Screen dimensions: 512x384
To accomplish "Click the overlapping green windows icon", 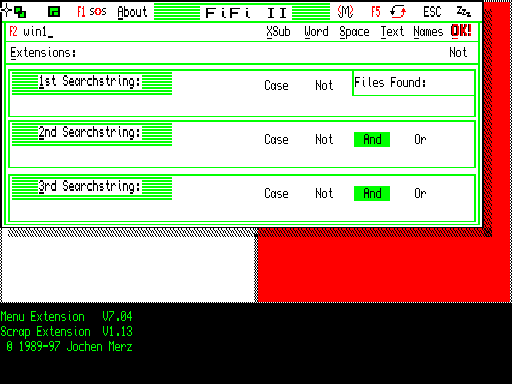I will pos(20,12).
